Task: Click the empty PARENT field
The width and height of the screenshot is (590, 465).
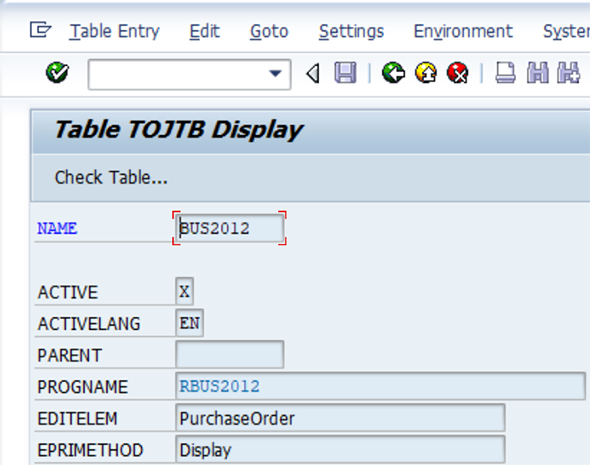Action: [230, 354]
